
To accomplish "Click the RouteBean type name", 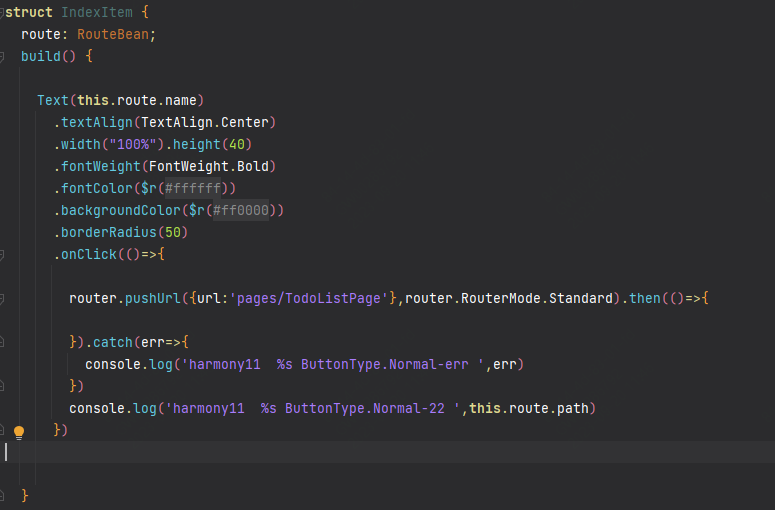I will tap(113, 35).
